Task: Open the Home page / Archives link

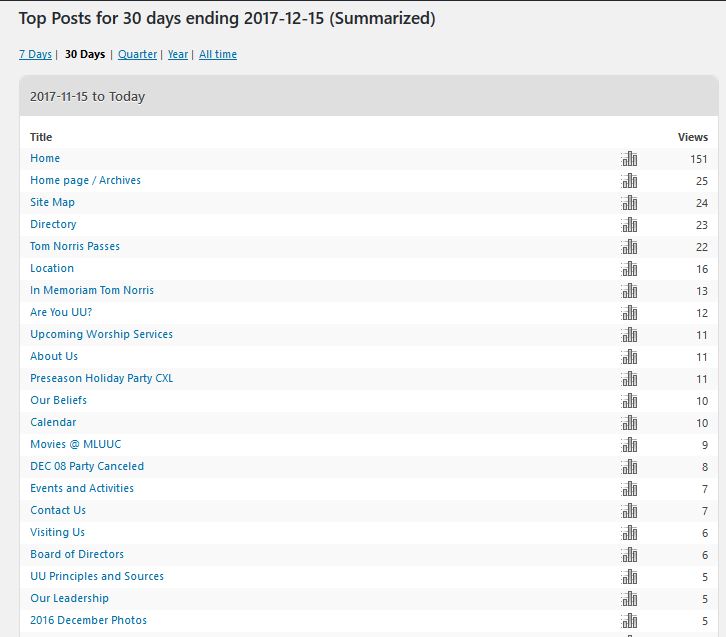Action: click(85, 180)
